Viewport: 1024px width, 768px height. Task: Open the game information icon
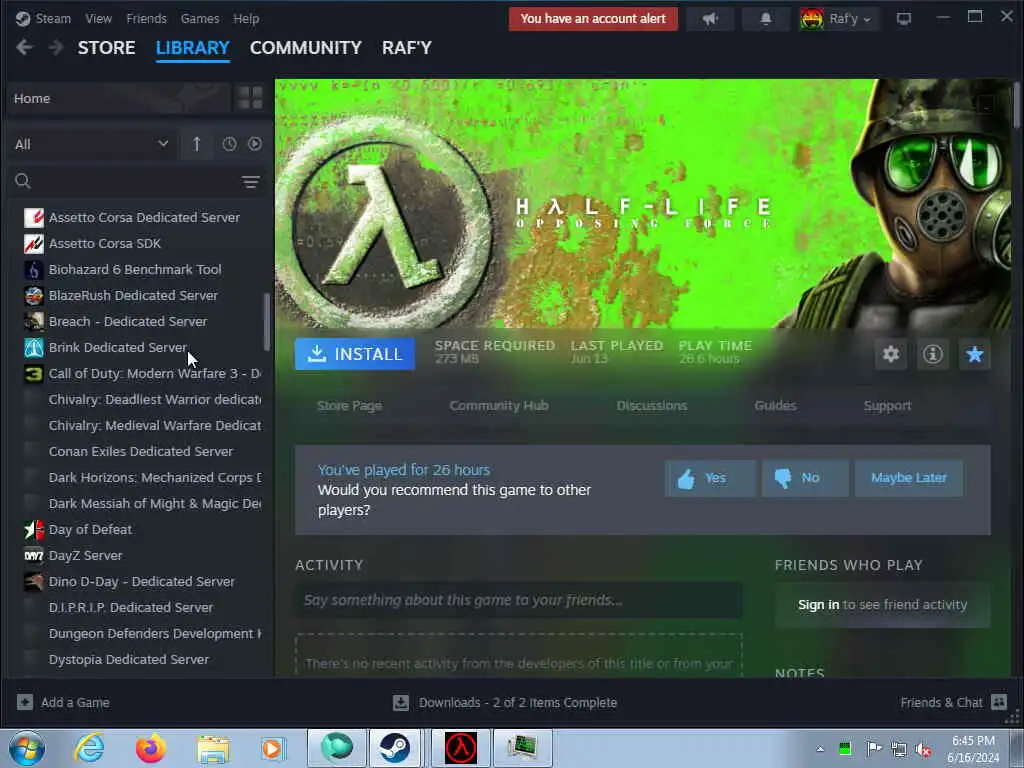[933, 354]
